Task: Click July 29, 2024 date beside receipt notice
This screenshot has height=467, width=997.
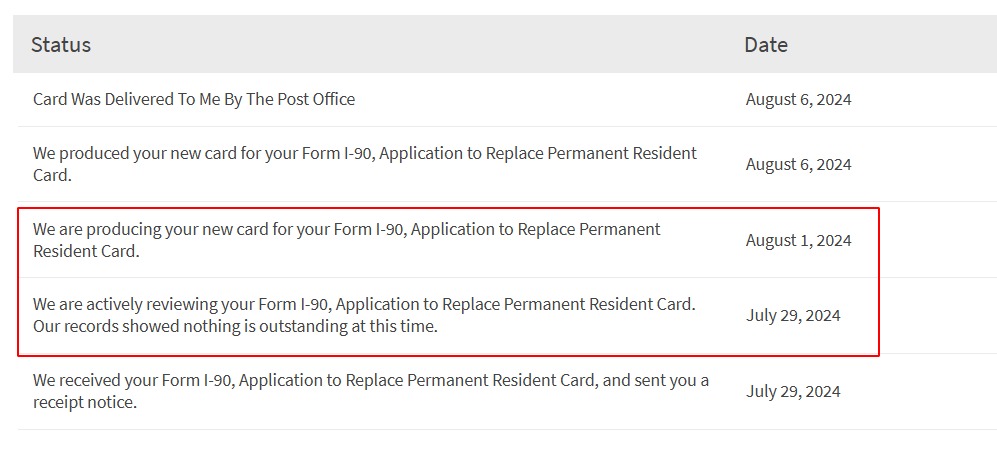Action: coord(793,391)
